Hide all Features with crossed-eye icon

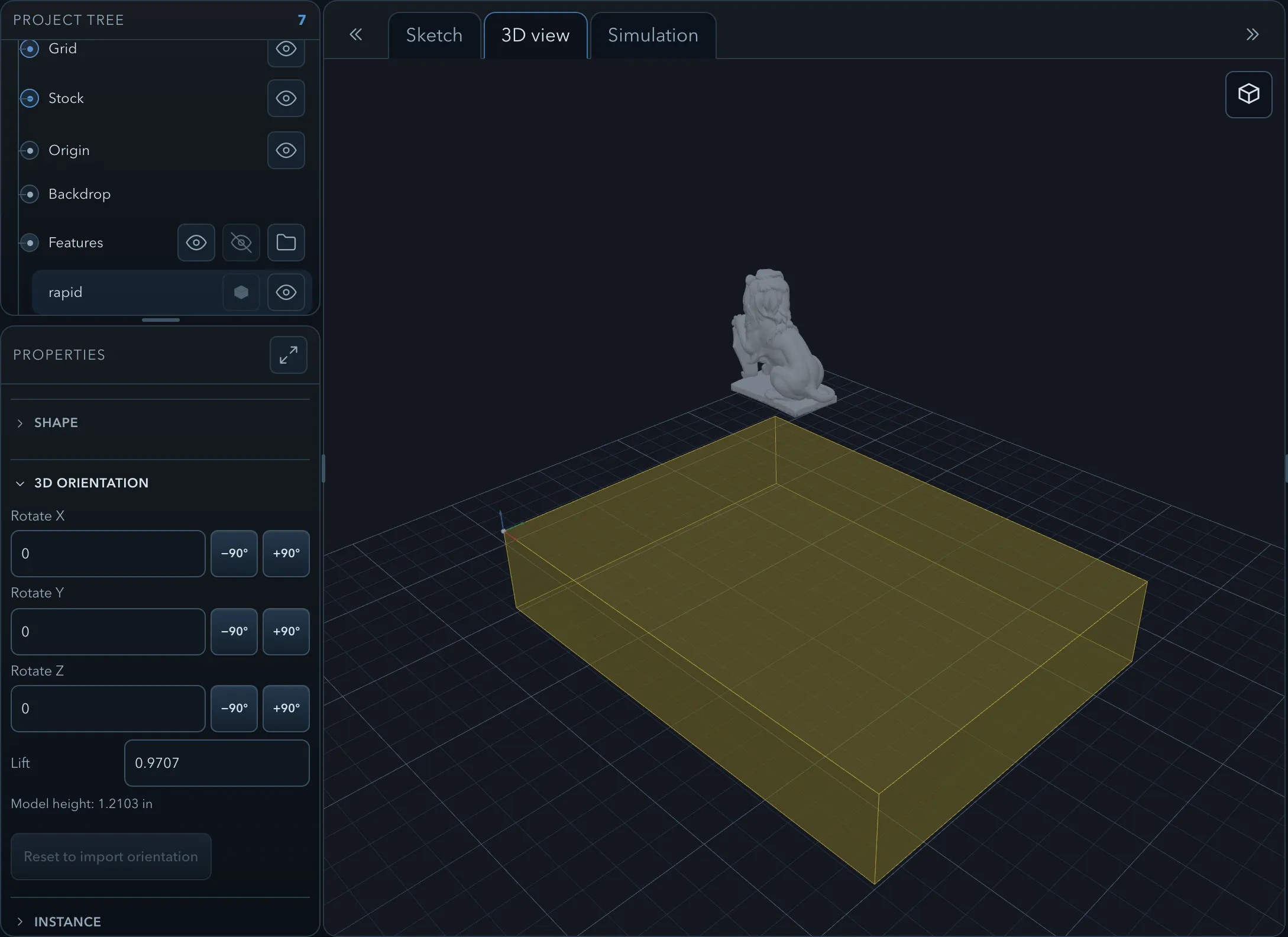click(x=241, y=243)
